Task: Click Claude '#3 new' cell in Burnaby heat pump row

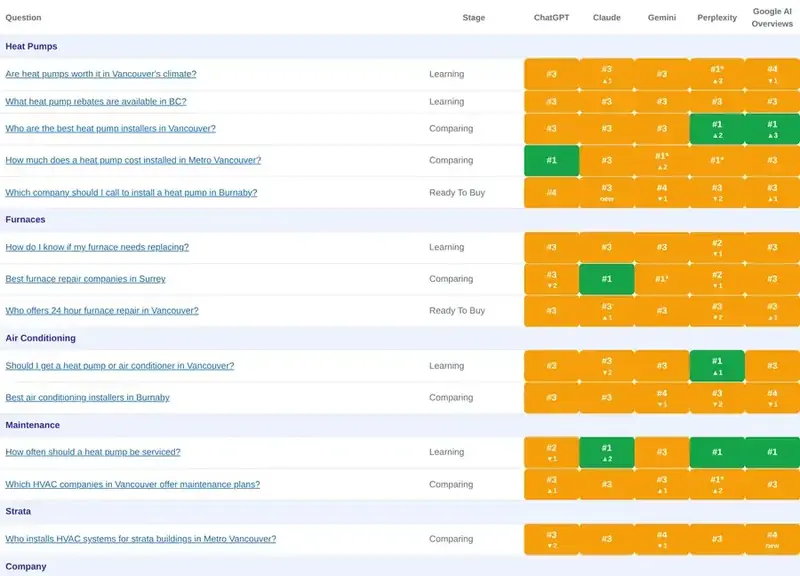Action: pos(607,193)
